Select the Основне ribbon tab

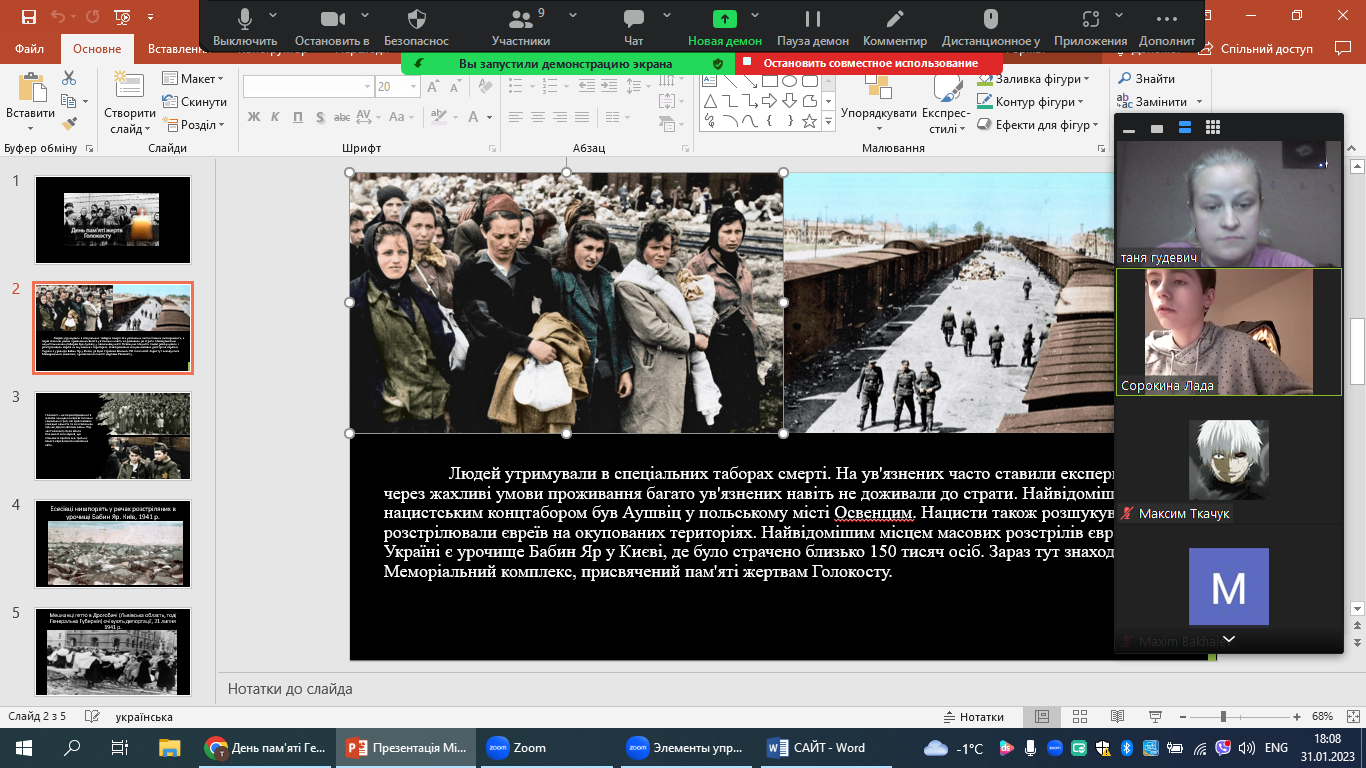click(97, 49)
